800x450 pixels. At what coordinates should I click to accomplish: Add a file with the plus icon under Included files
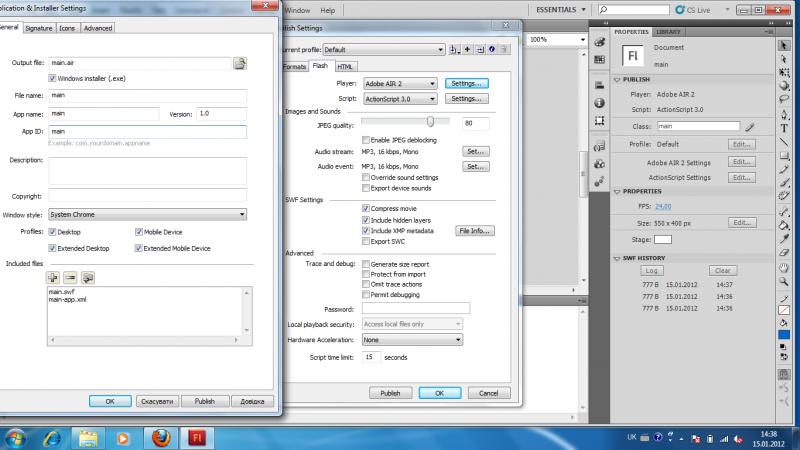pos(53,278)
